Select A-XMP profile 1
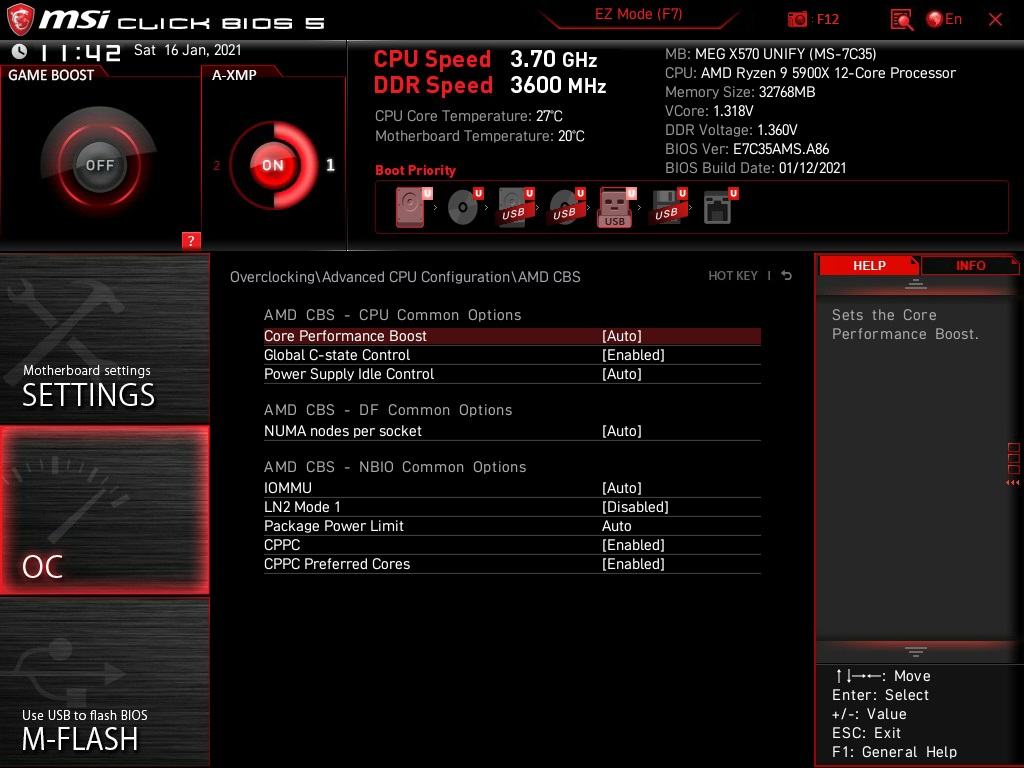 click(x=330, y=165)
